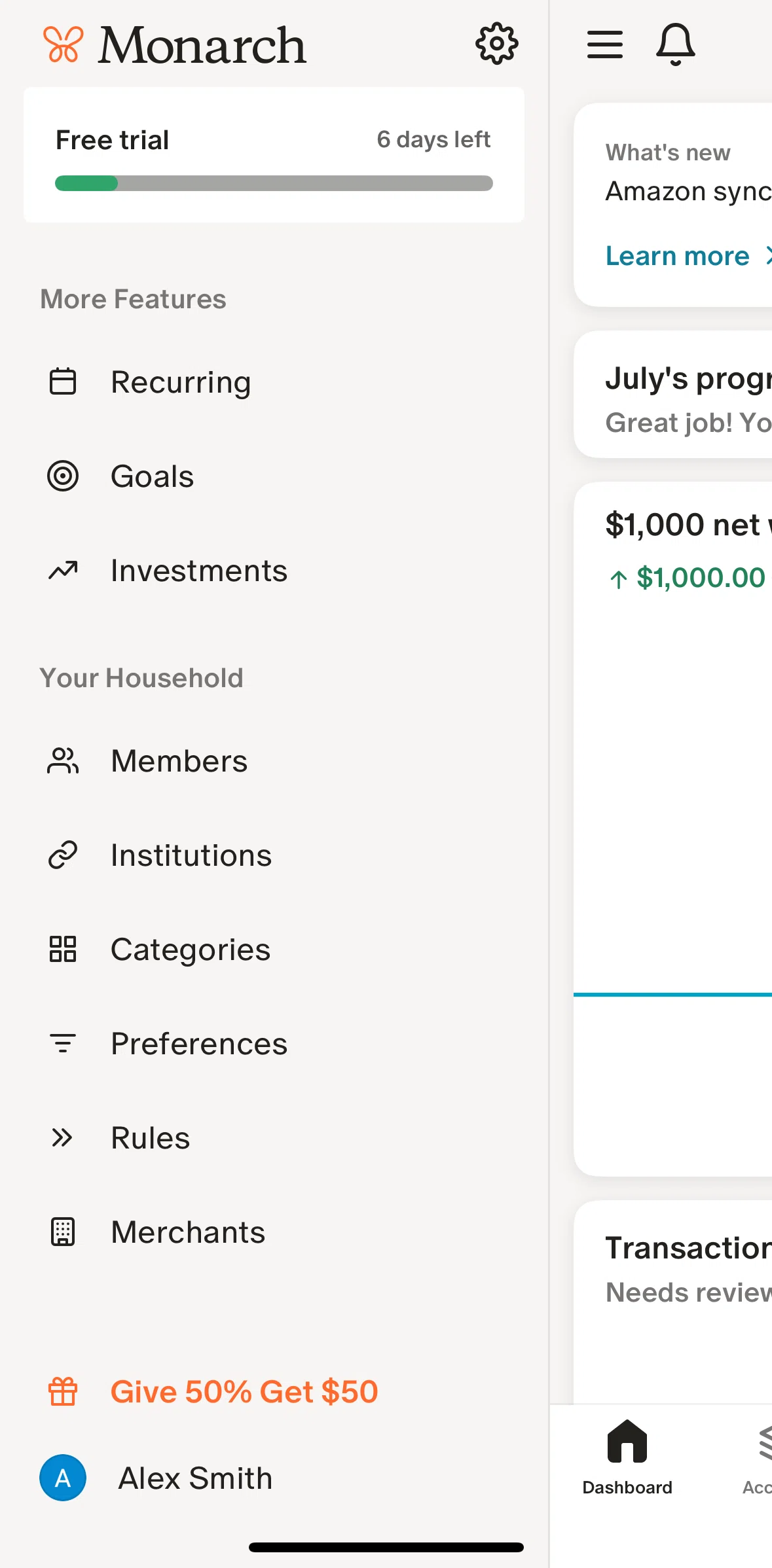Click the Goals target icon
772x1568 pixels.
63,476
